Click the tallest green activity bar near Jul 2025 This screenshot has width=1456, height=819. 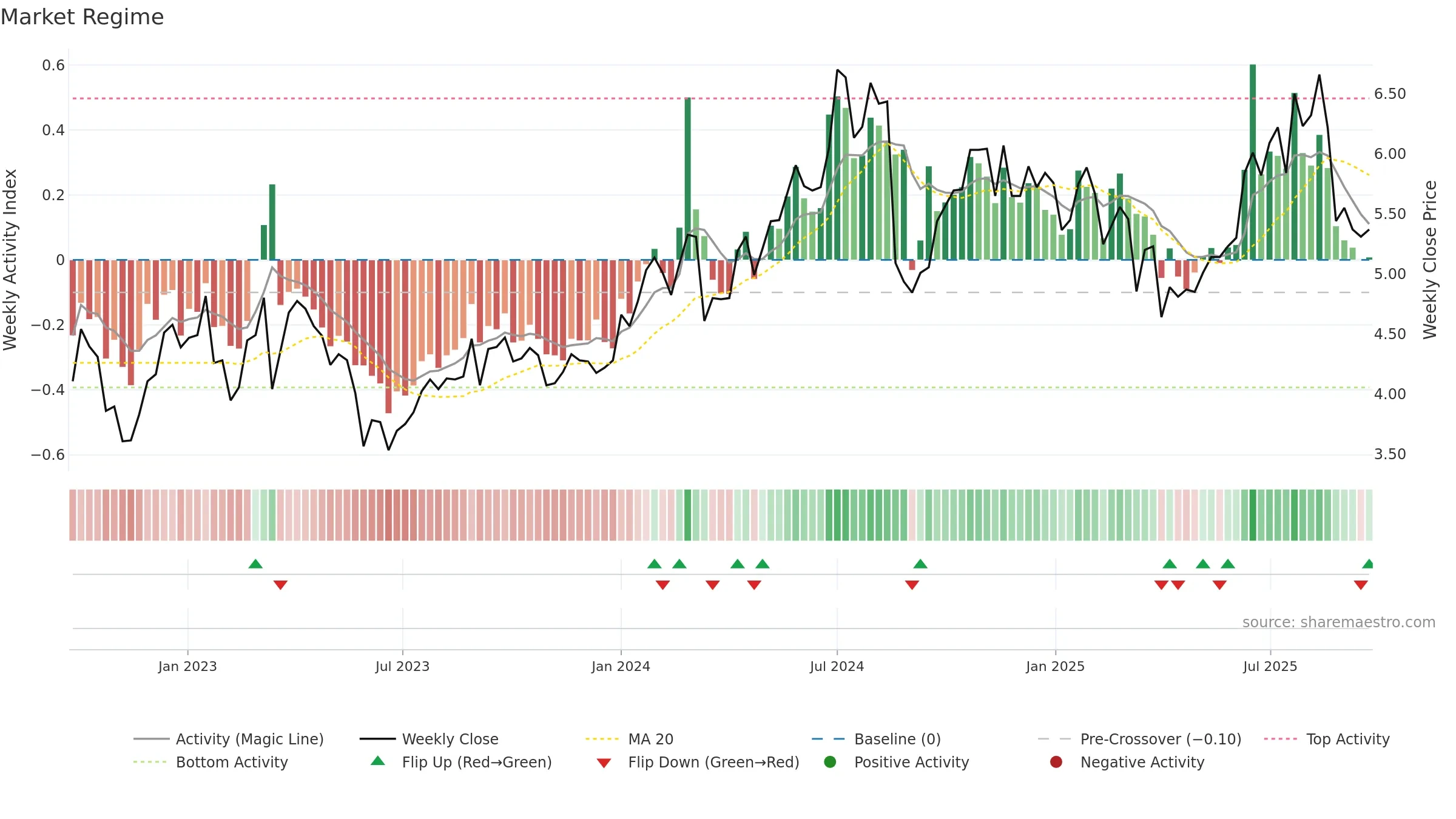[1253, 162]
